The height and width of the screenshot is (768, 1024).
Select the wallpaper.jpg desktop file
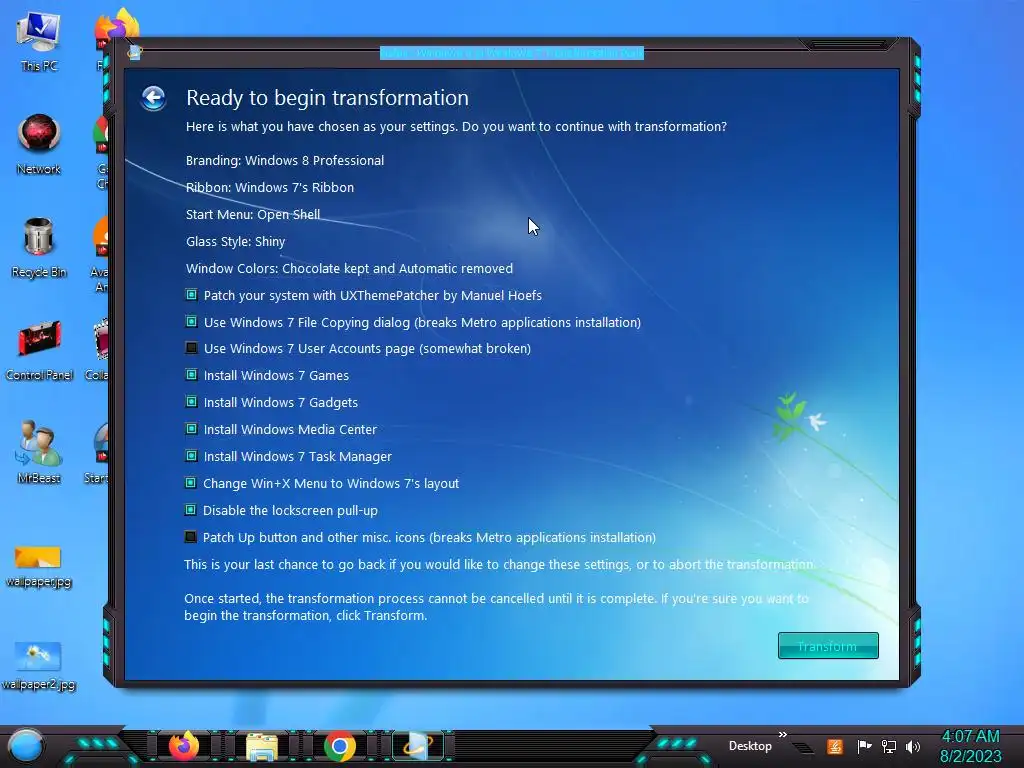(x=38, y=566)
